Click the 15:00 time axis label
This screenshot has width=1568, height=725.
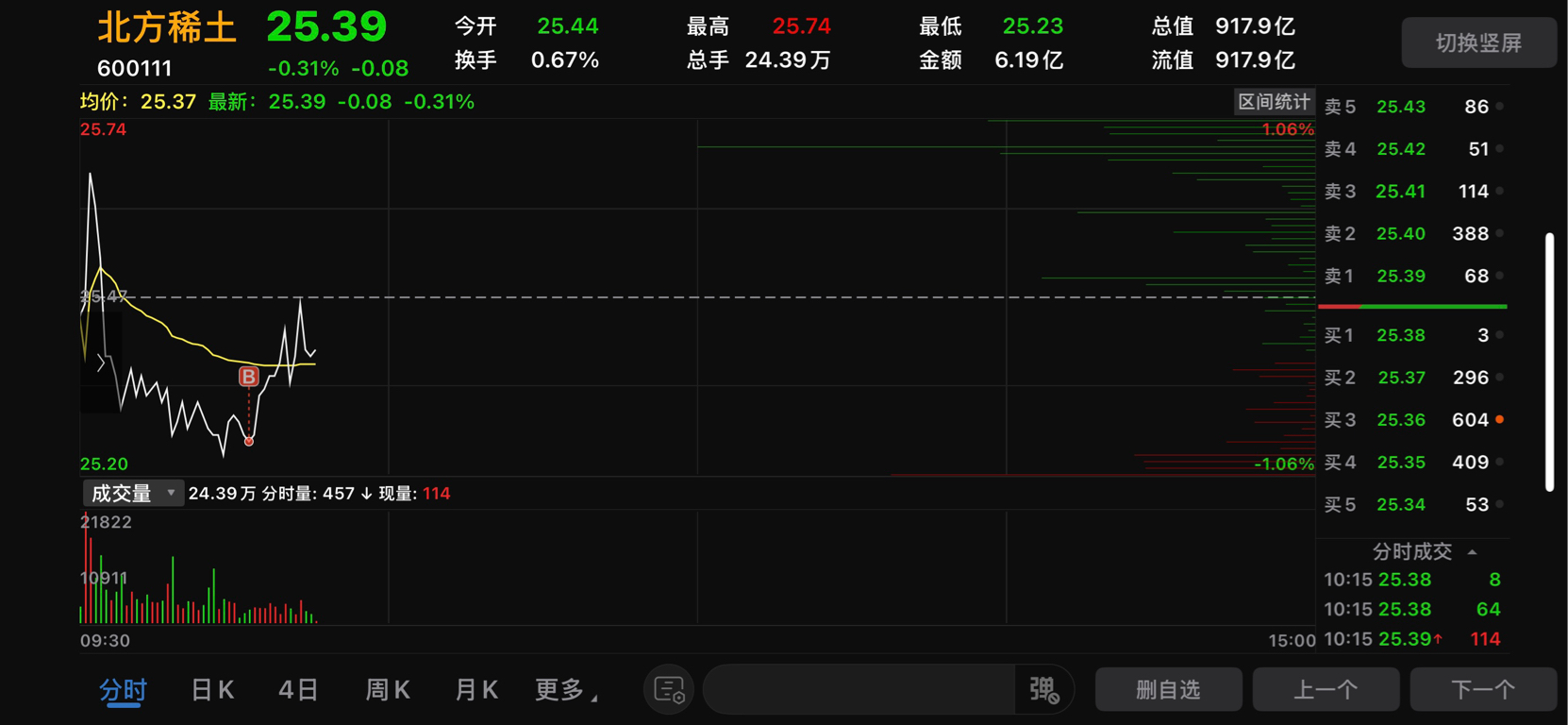[1292, 640]
